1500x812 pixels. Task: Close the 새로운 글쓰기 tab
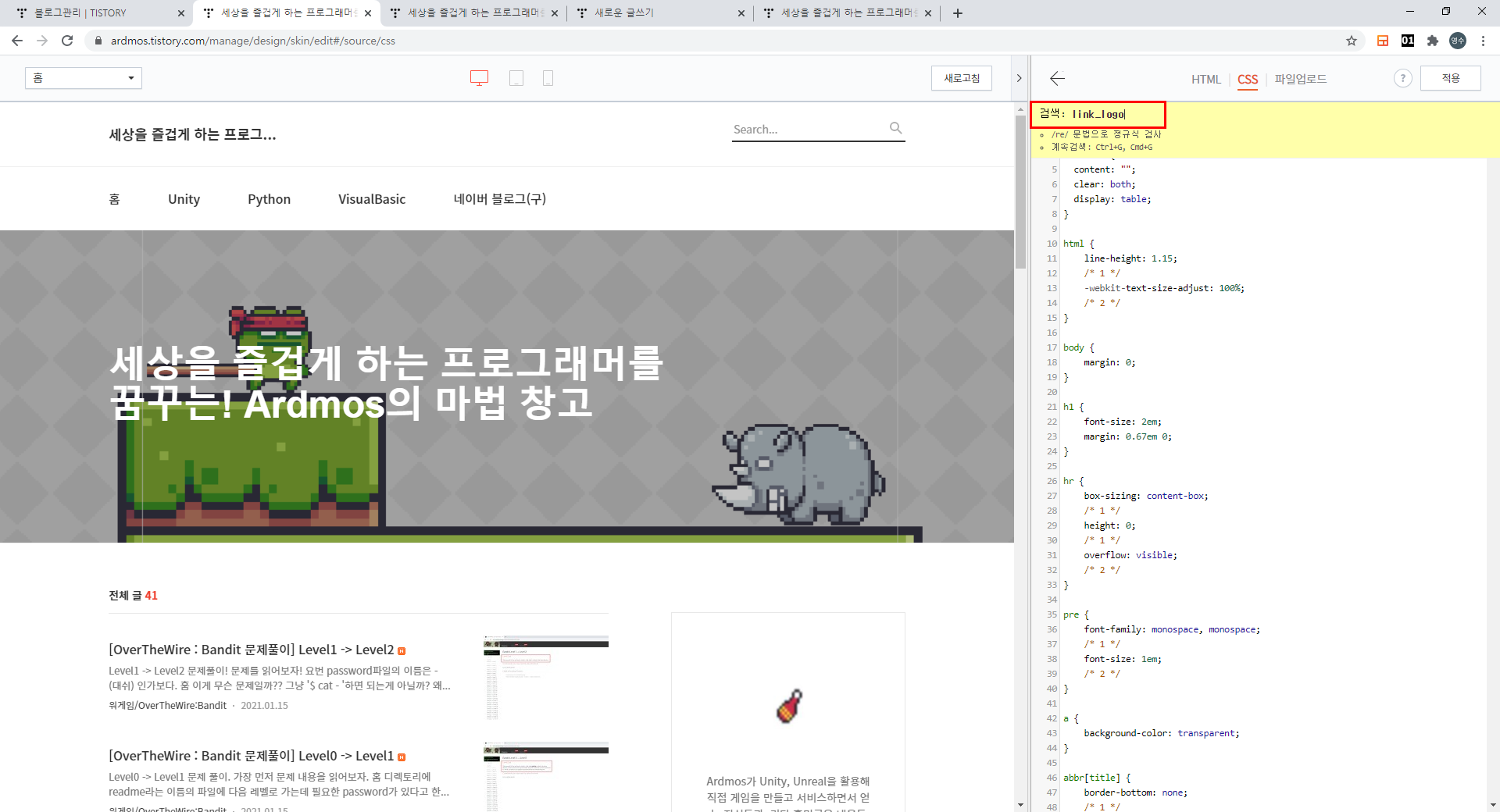click(x=741, y=13)
